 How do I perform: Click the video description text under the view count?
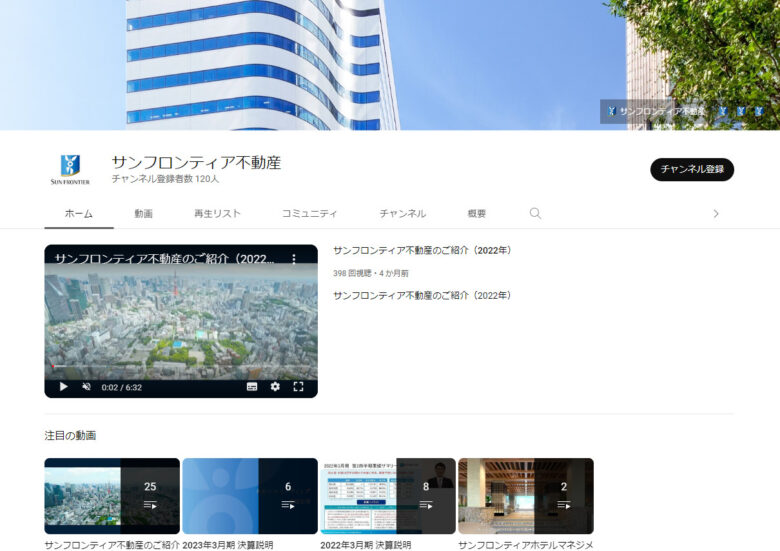coord(422,295)
